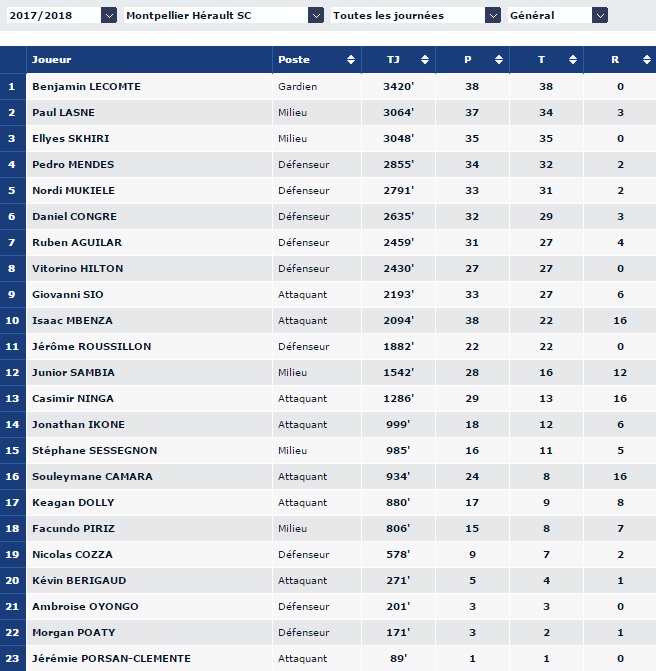Image resolution: width=656 pixels, height=671 pixels.
Task: Select player Paul LASNE
Action: pos(63,113)
